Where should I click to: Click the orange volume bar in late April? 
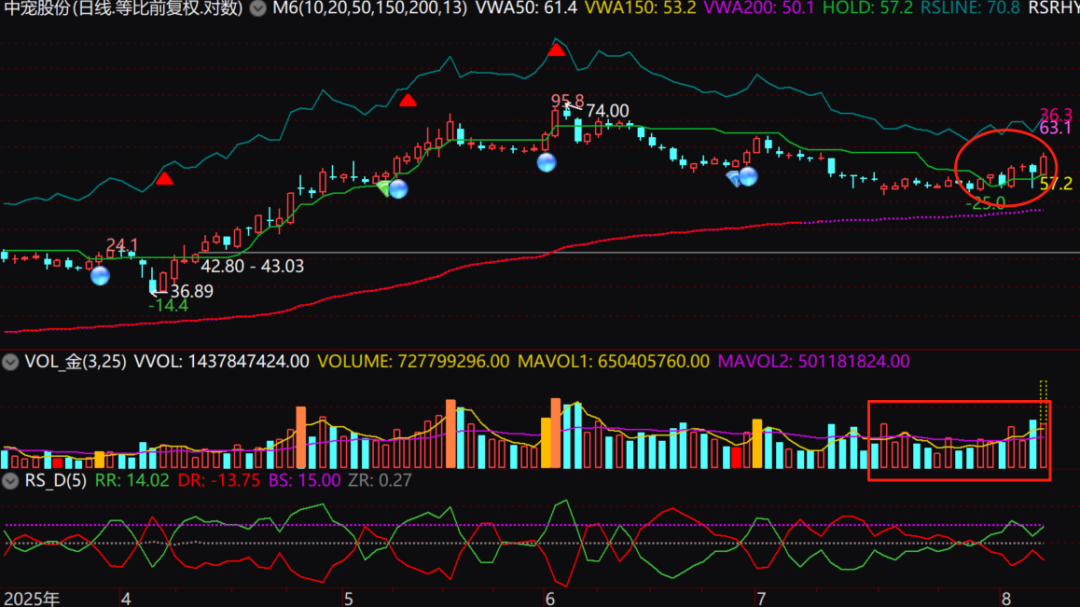(300, 438)
